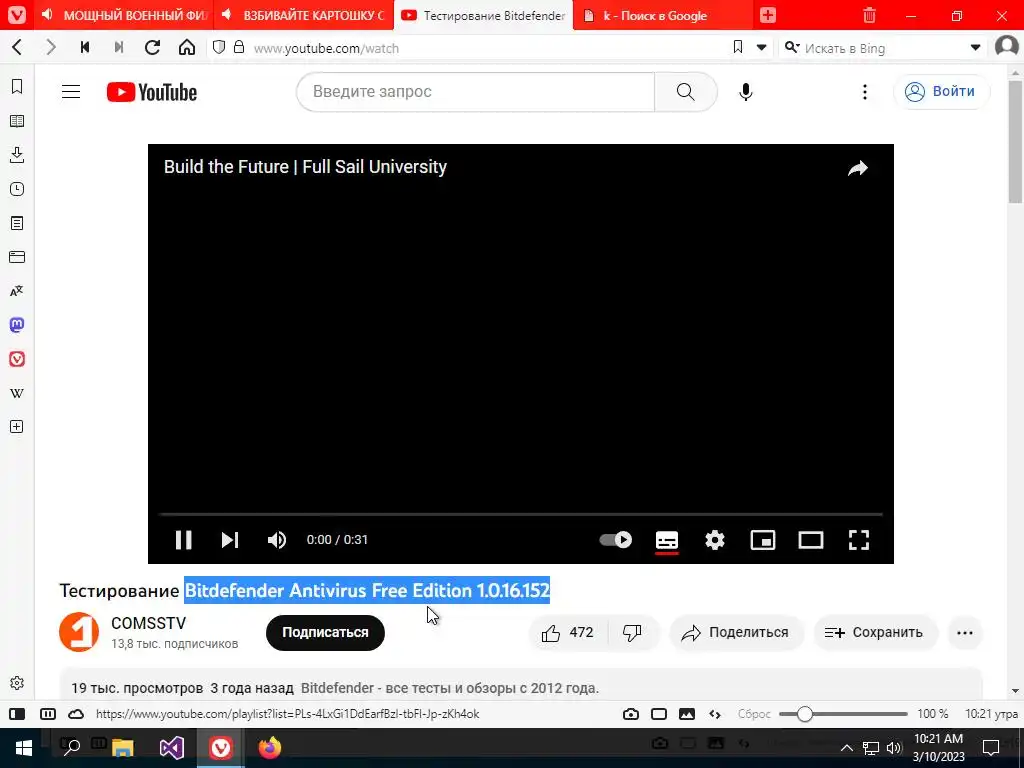Show site info via padlock icon
The height and width of the screenshot is (768, 1024).
click(239, 47)
